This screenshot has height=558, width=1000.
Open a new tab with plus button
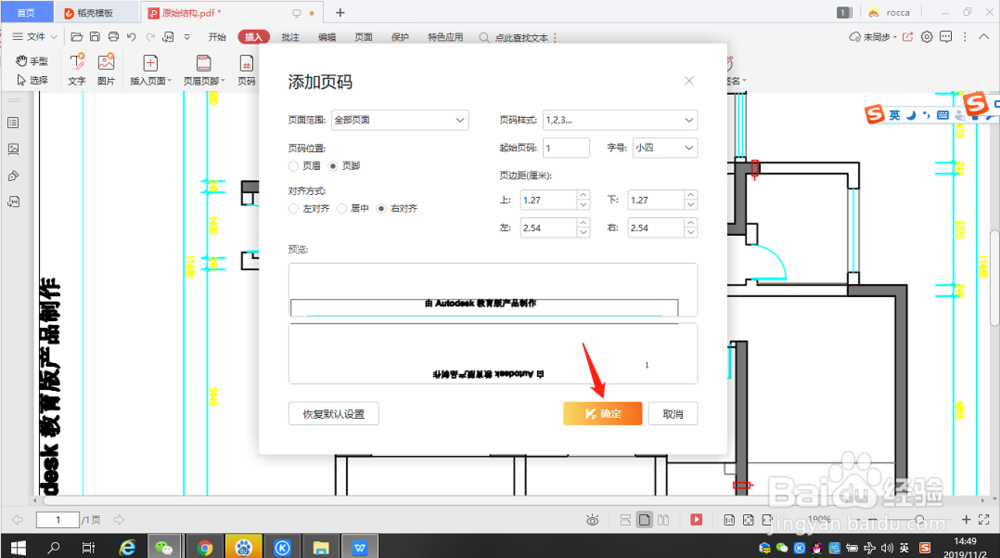tap(340, 13)
